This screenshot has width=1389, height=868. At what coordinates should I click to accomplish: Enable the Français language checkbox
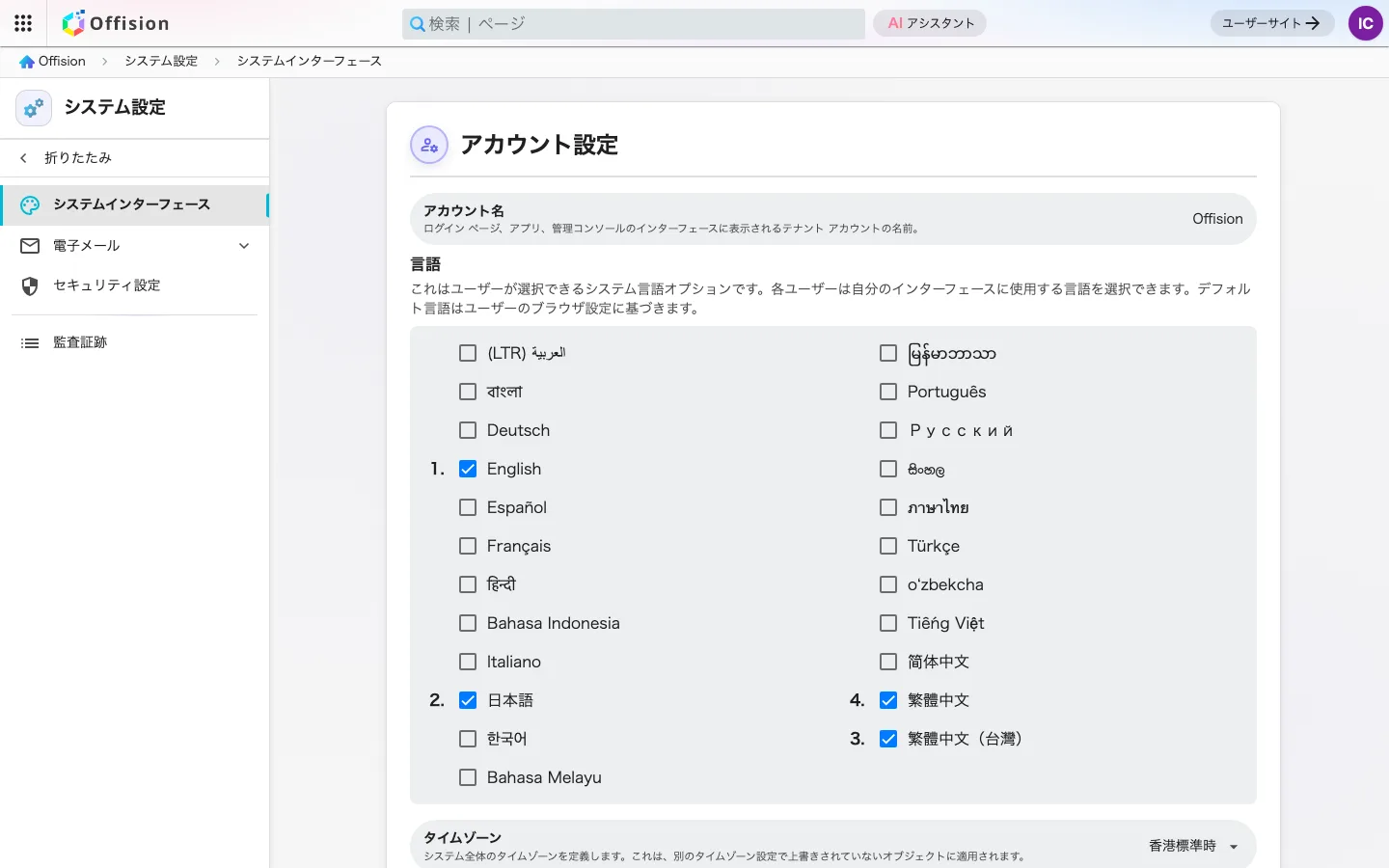pyautogui.click(x=468, y=546)
